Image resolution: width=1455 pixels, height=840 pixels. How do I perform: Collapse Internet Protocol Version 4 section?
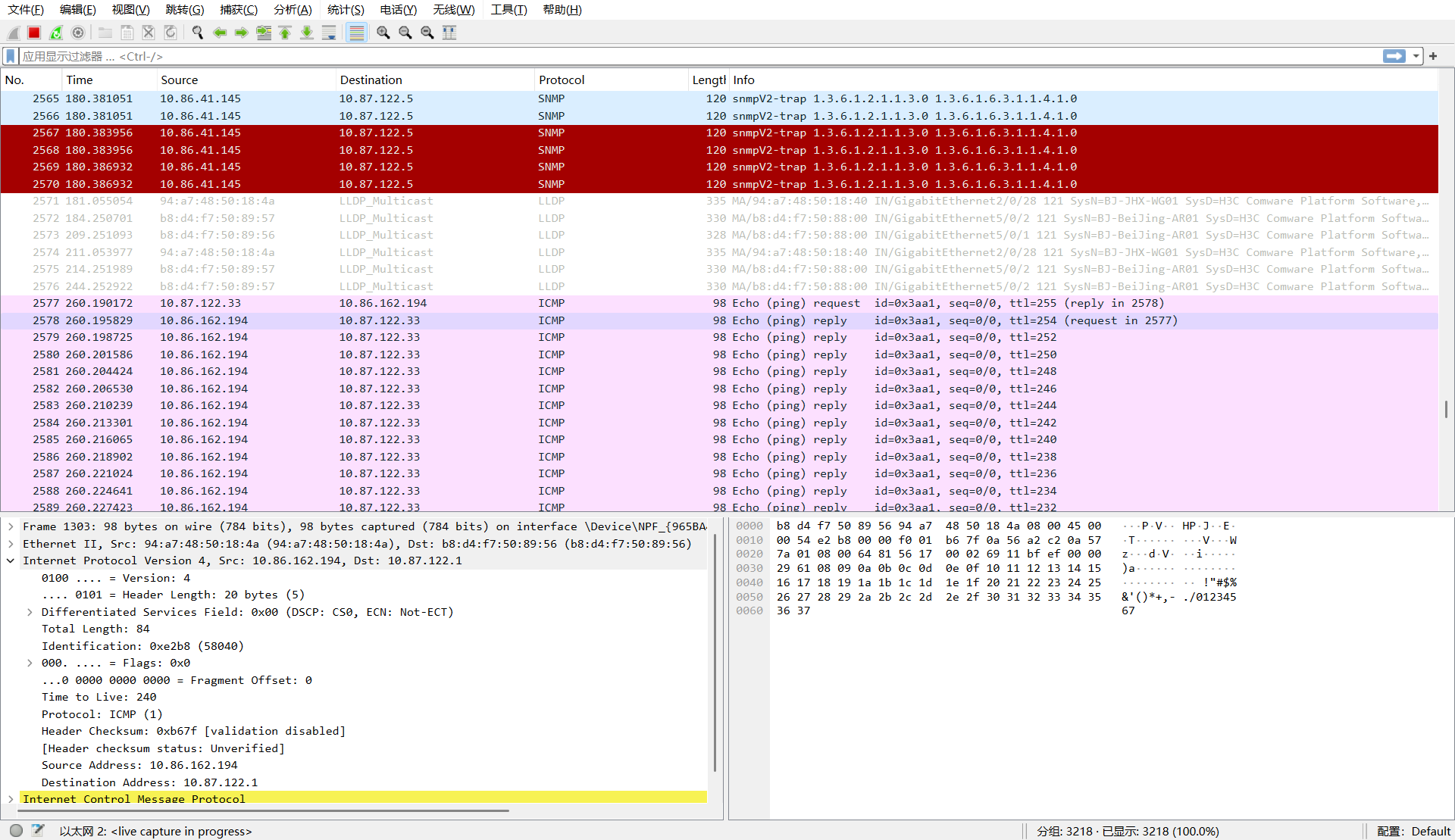[x=11, y=561]
